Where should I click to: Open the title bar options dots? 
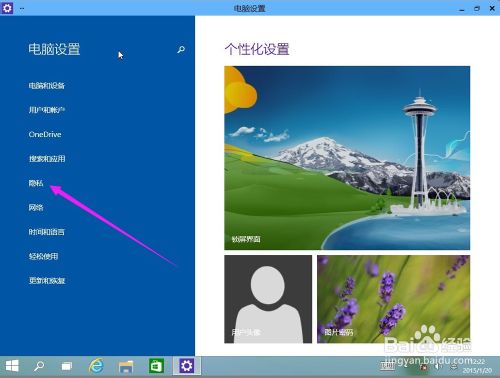22,9
